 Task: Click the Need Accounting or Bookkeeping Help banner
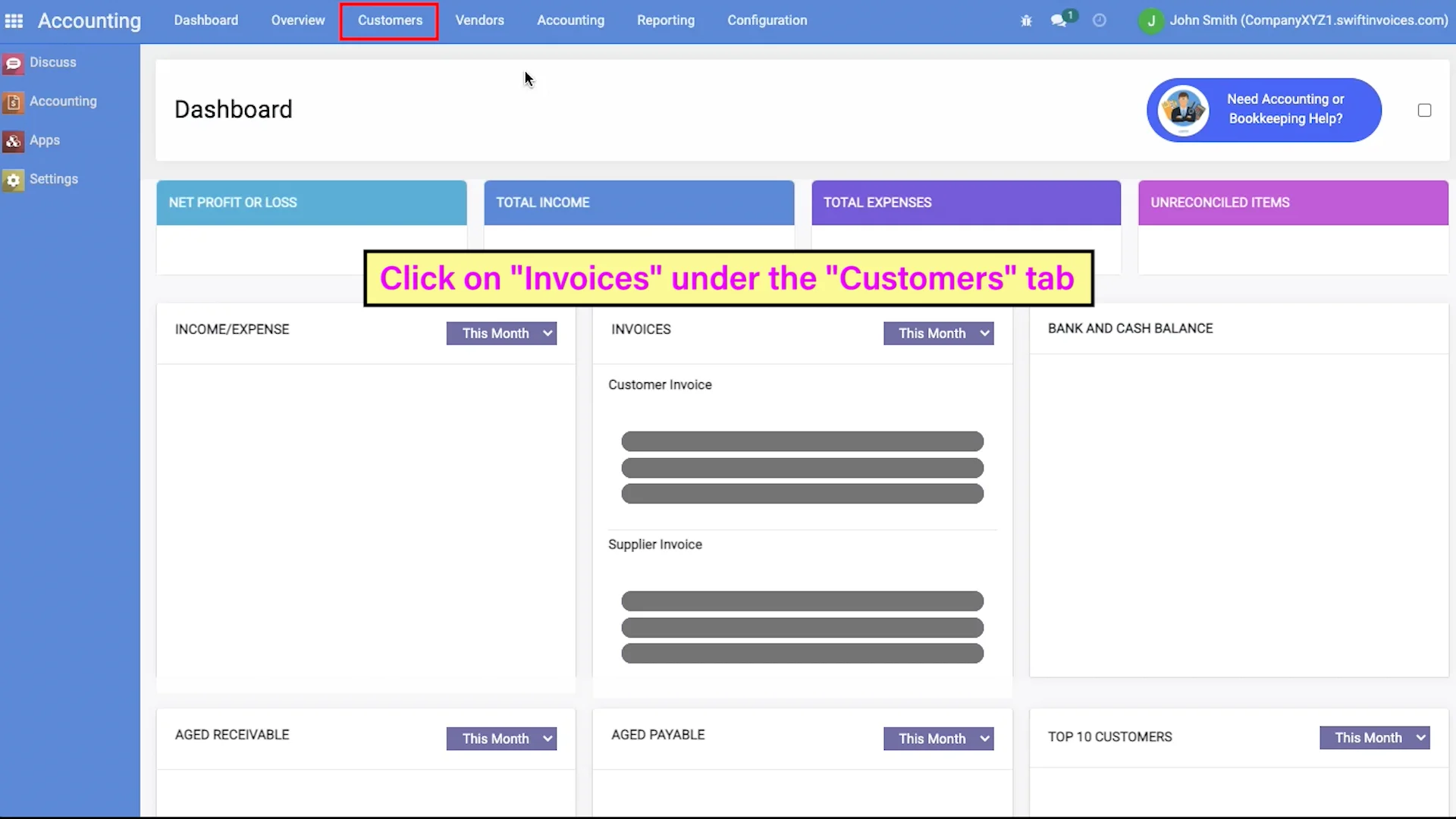pyautogui.click(x=1263, y=110)
